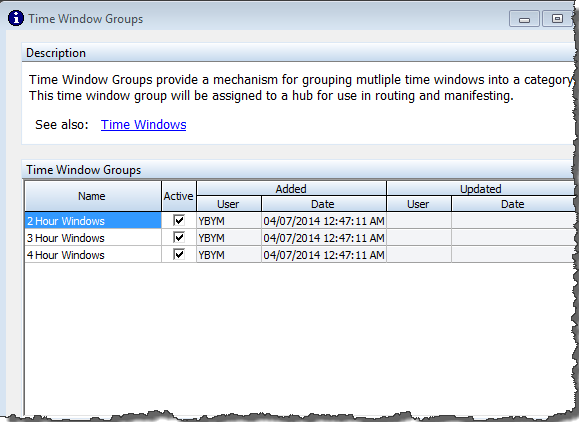Uncheck Active for 2 Hour Windows

click(x=179, y=220)
